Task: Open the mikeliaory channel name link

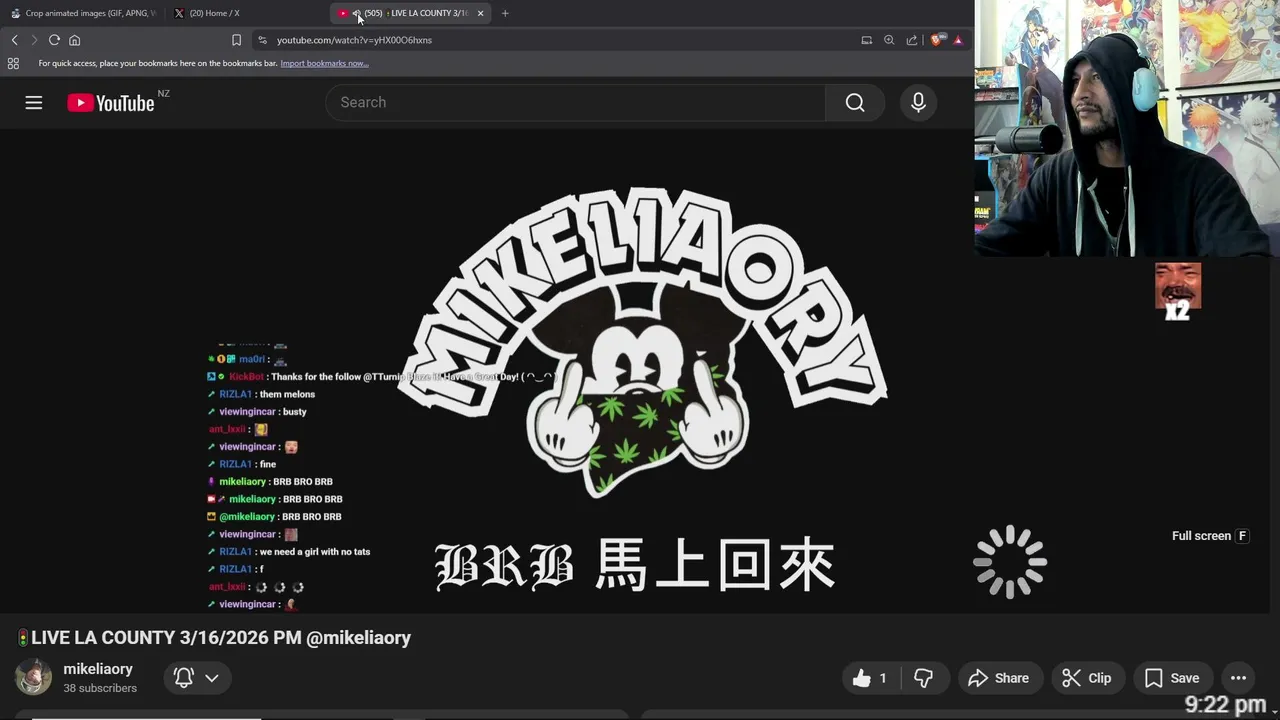Action: 98,669
